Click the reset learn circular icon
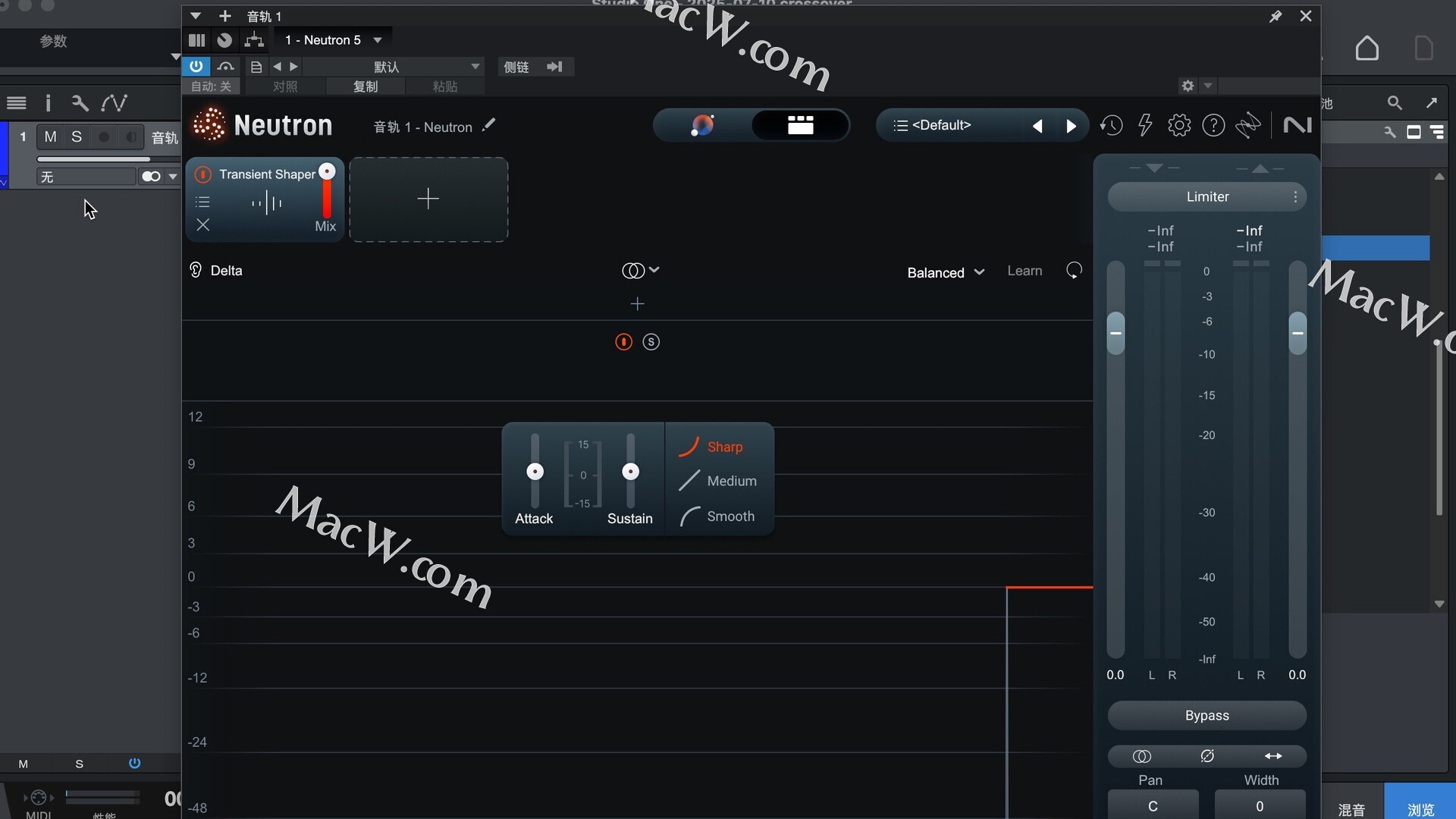The width and height of the screenshot is (1456, 819). 1074,271
